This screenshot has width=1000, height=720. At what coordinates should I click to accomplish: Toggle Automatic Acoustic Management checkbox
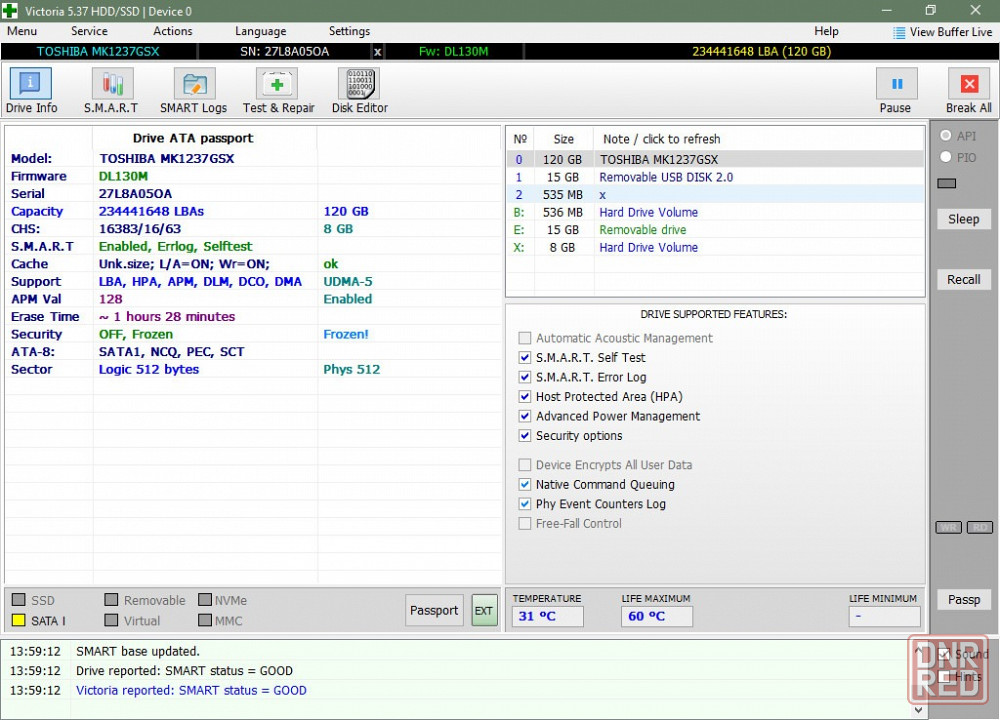tap(524, 338)
